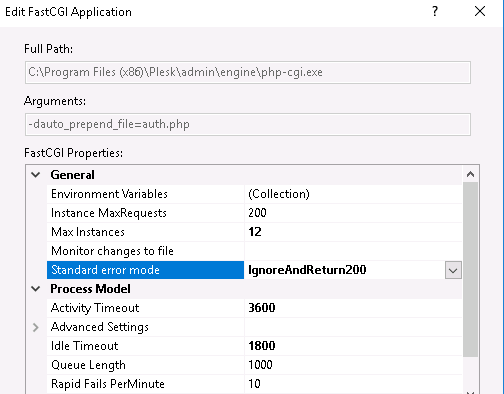Click the Arguments field
Screen dimensions: 504x394
[x=248, y=124]
